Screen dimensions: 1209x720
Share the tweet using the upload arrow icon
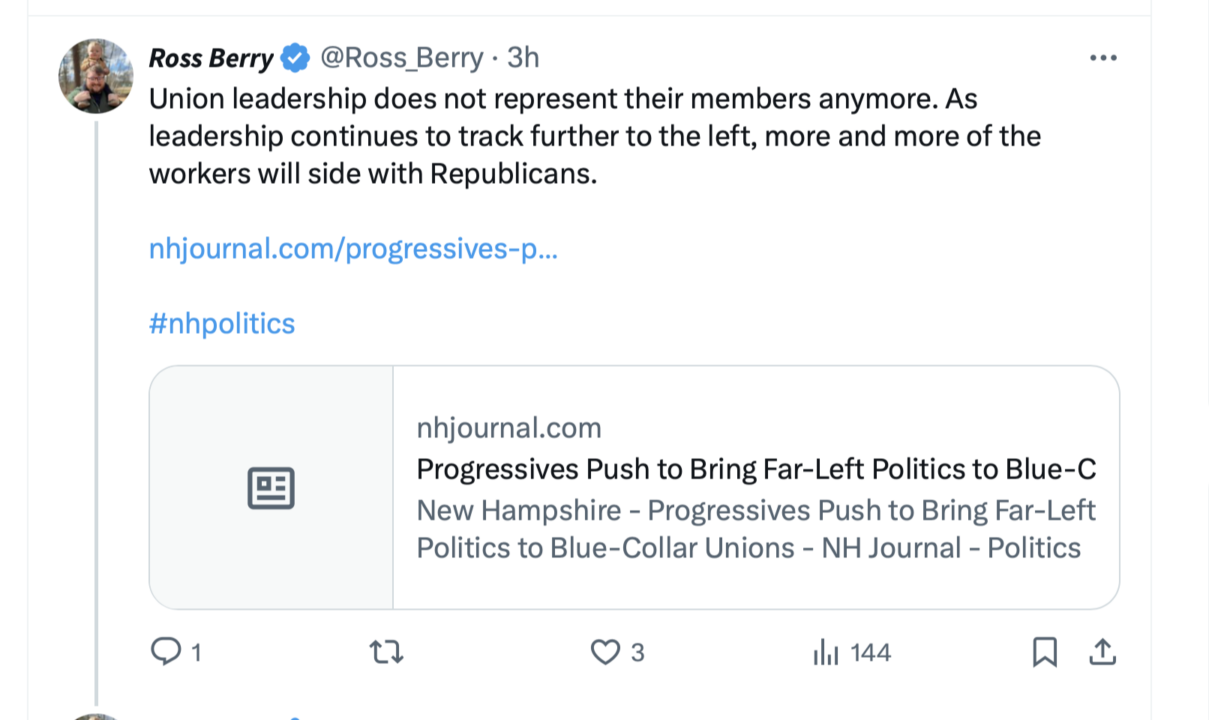pos(1101,653)
